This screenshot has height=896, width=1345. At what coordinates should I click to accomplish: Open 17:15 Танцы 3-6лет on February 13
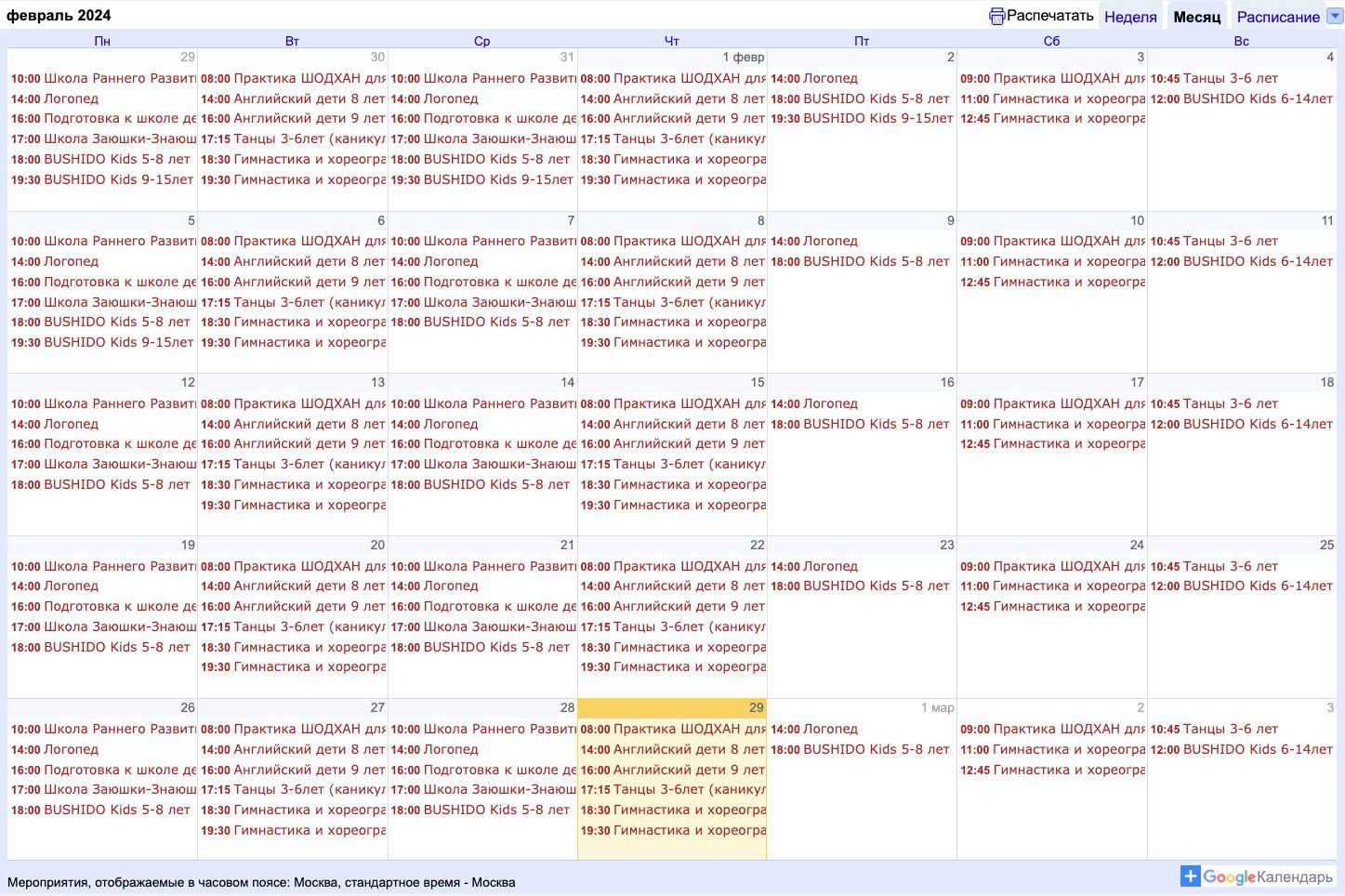pyautogui.click(x=309, y=464)
